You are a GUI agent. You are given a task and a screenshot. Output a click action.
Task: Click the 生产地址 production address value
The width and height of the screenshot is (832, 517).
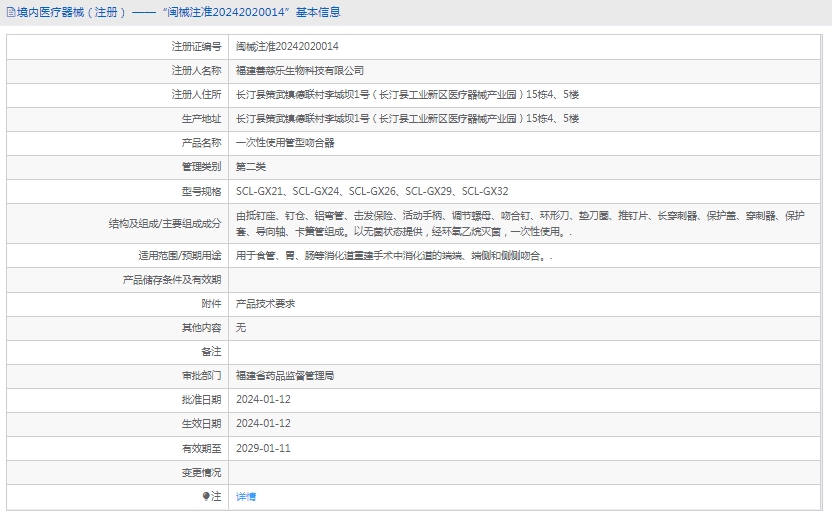click(x=407, y=118)
